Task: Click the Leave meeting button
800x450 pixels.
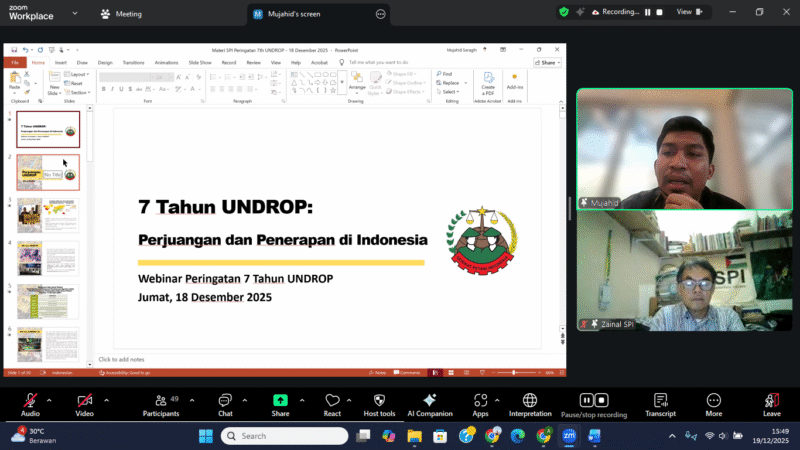Action: (x=771, y=399)
